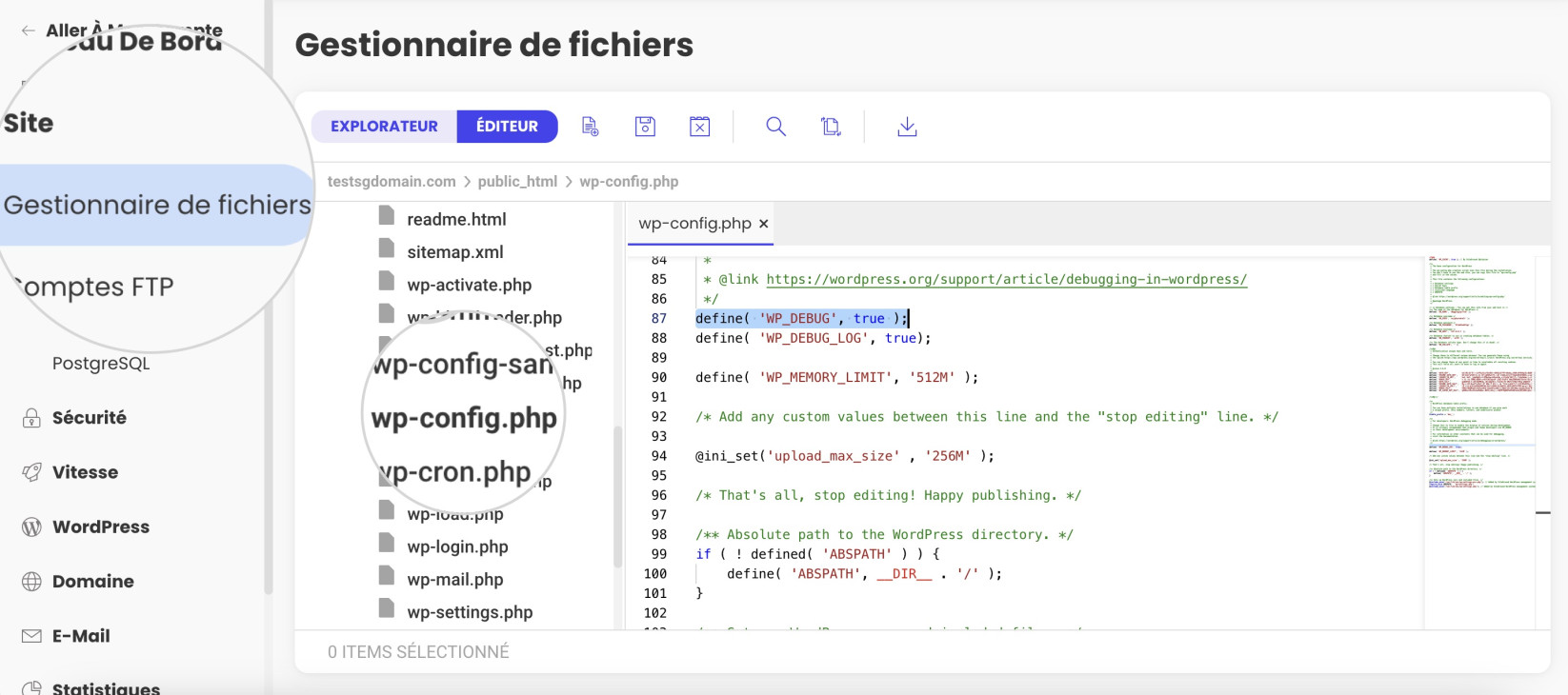
Task: Click the readme.html file icon
Action: pos(386,216)
